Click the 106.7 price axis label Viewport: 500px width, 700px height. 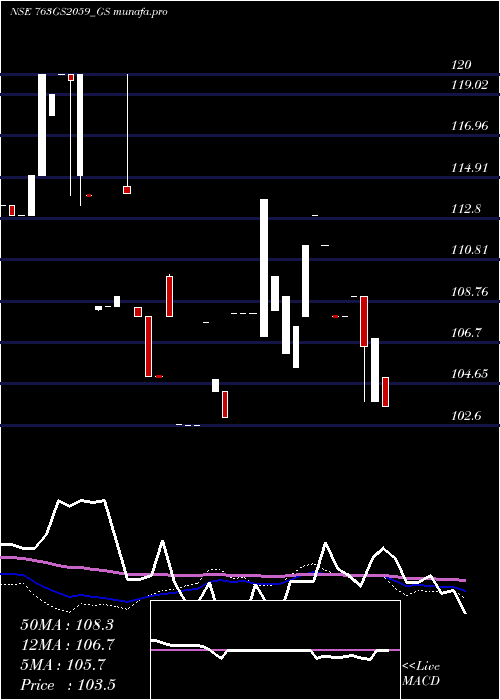(466, 333)
